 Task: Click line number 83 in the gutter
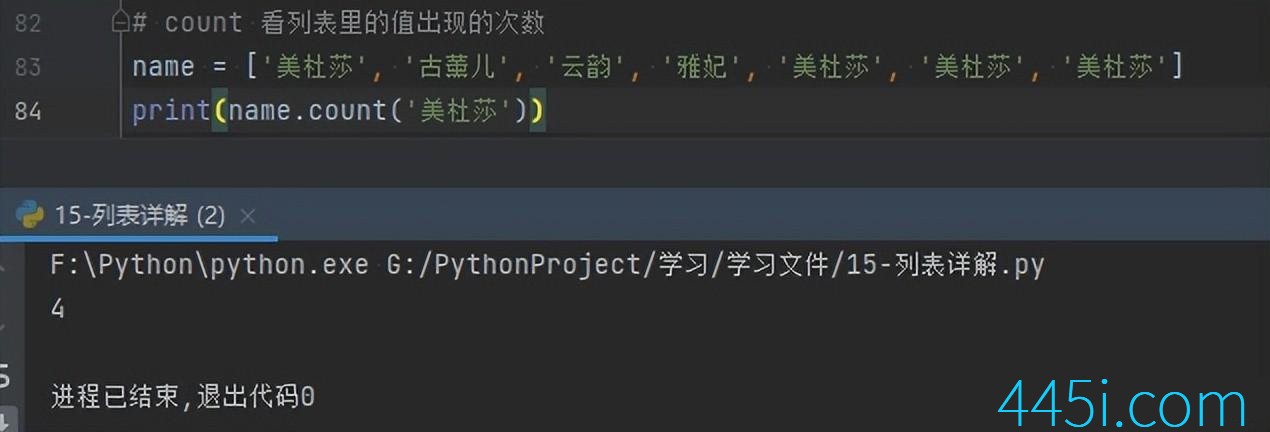click(x=27, y=67)
